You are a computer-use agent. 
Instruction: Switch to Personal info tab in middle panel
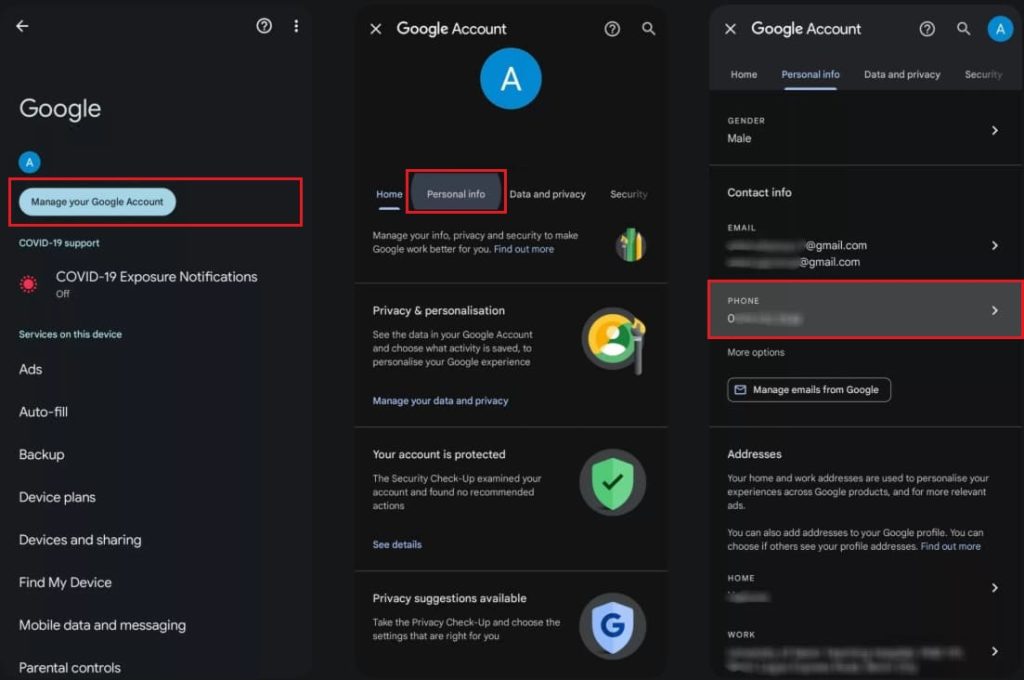tap(456, 194)
